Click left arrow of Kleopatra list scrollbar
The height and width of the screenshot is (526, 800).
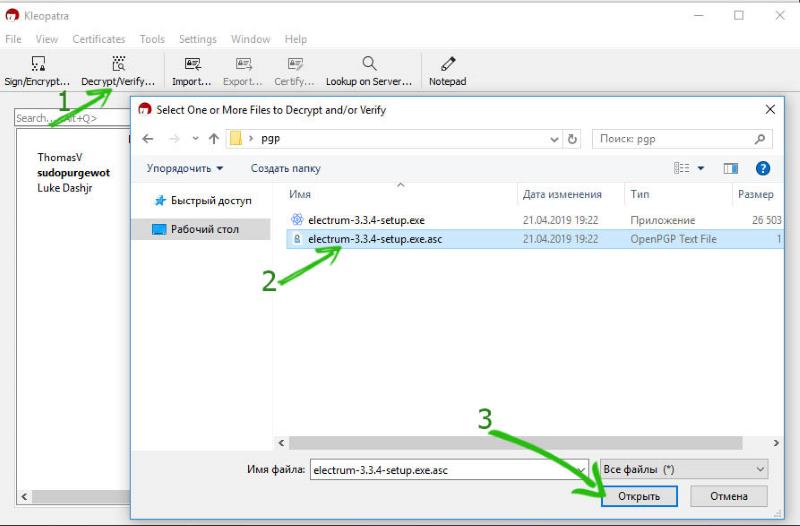pos(24,496)
